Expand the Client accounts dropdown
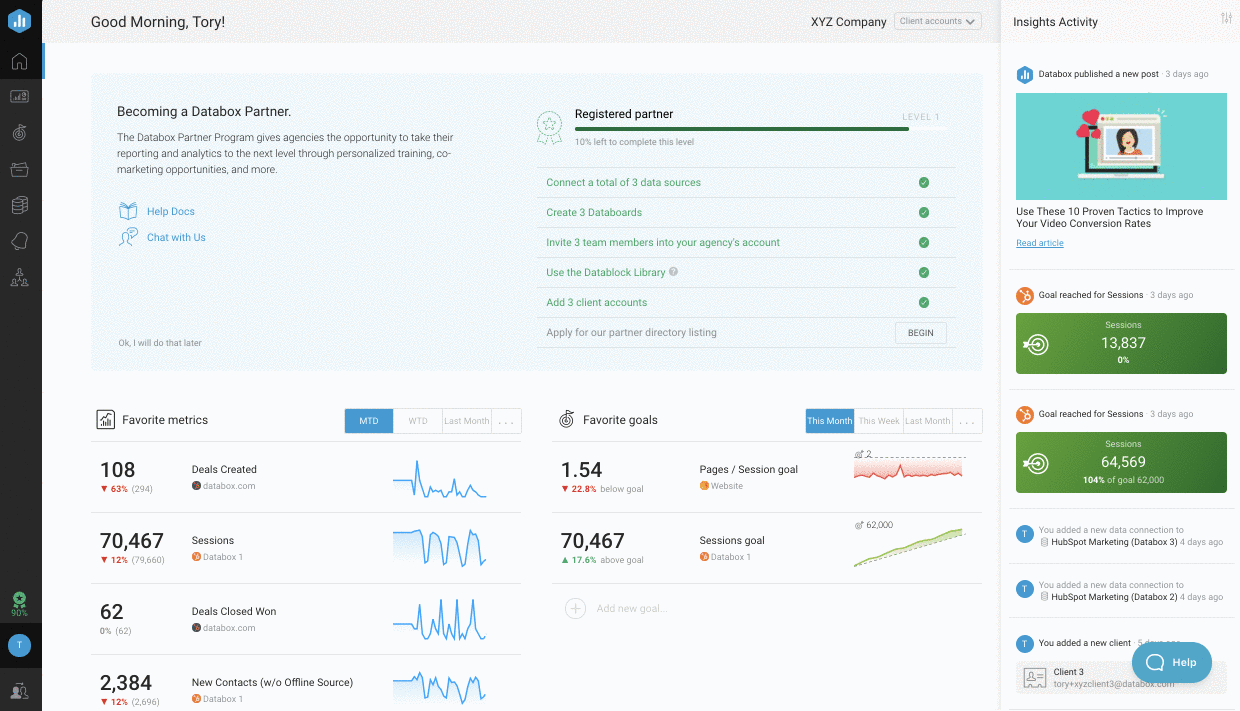 [937, 21]
